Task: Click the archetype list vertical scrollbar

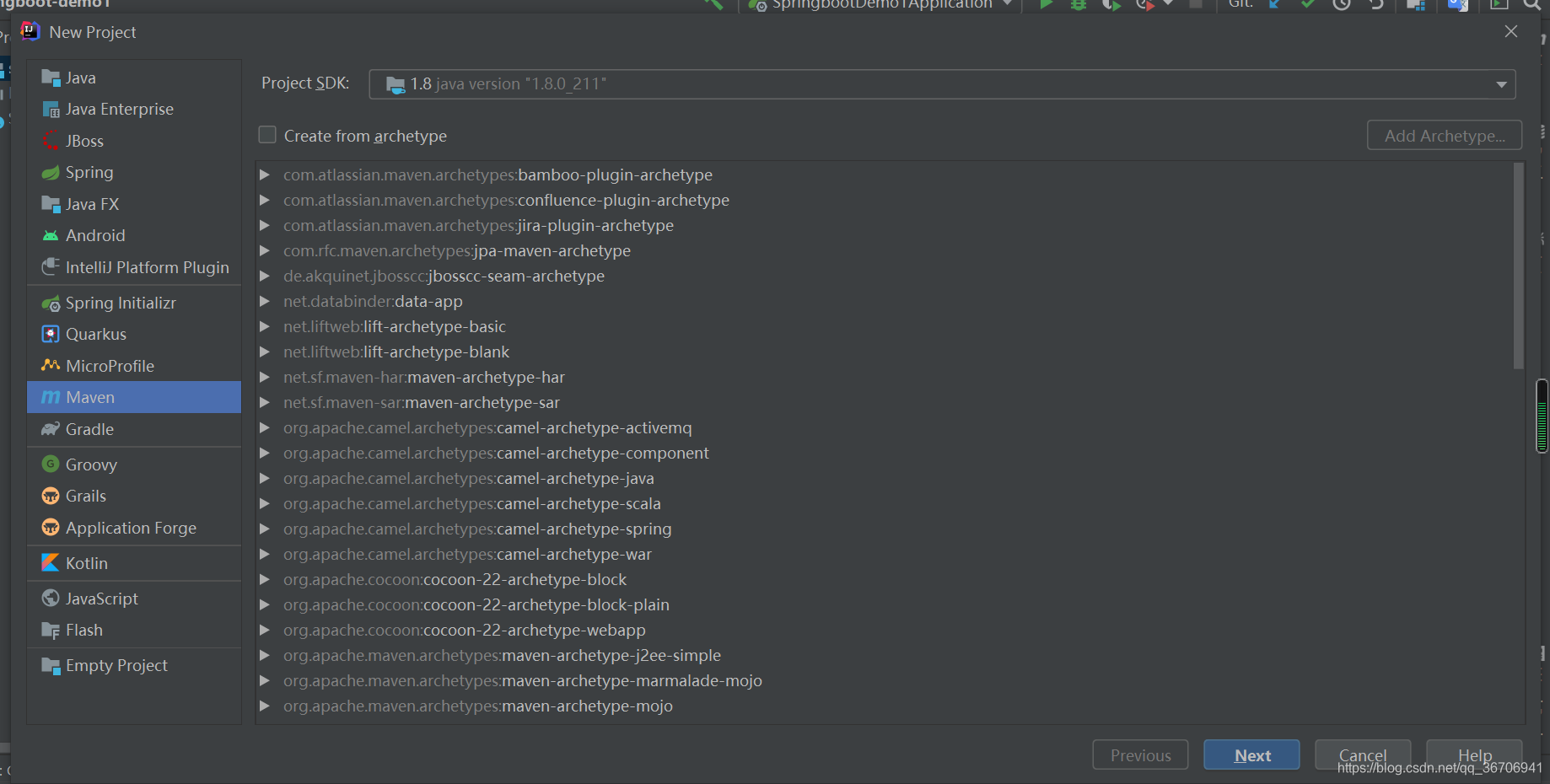Action: click(1519, 266)
